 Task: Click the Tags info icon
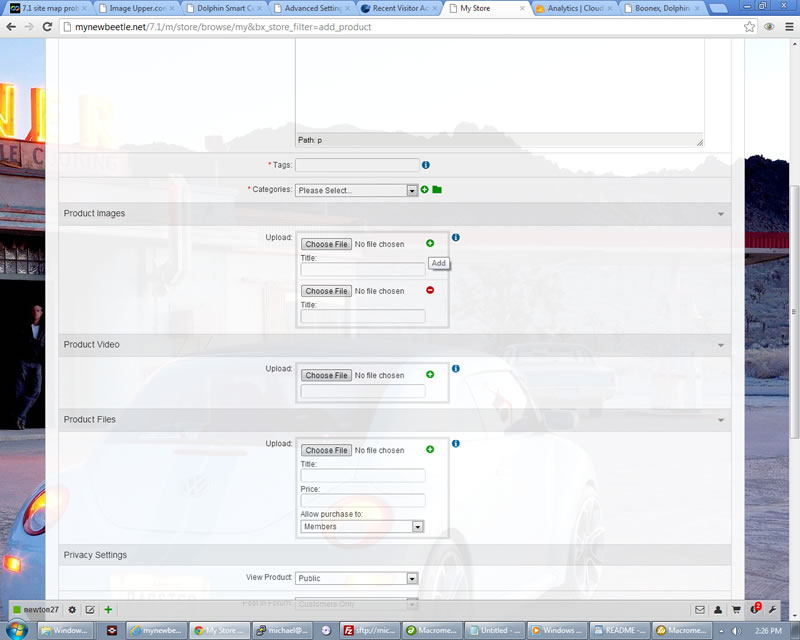[x=426, y=165]
